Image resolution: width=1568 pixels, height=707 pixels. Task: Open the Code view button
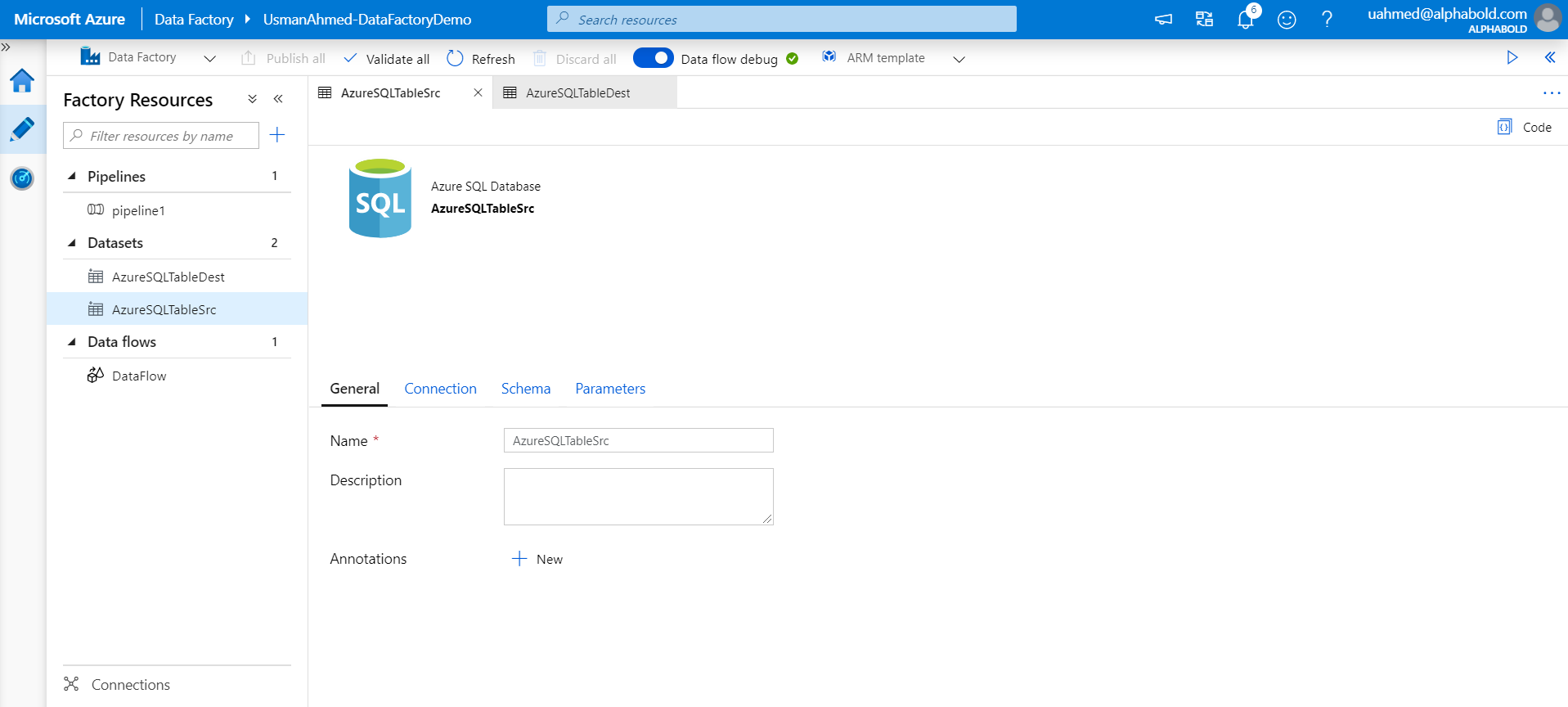click(x=1525, y=127)
